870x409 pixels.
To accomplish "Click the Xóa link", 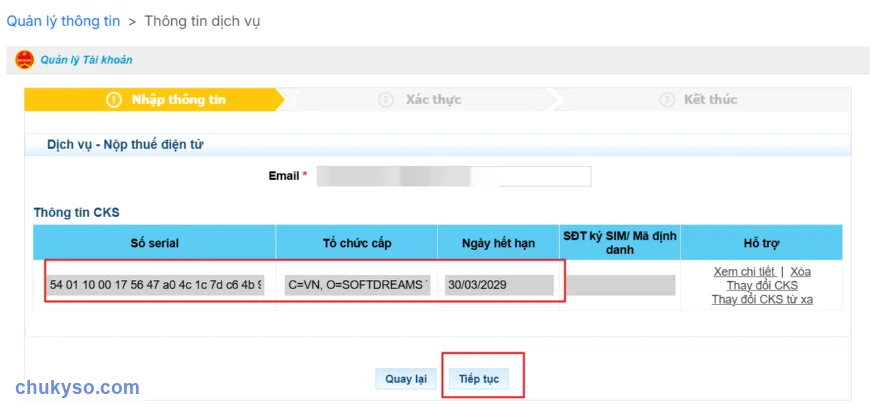I will 801,272.
